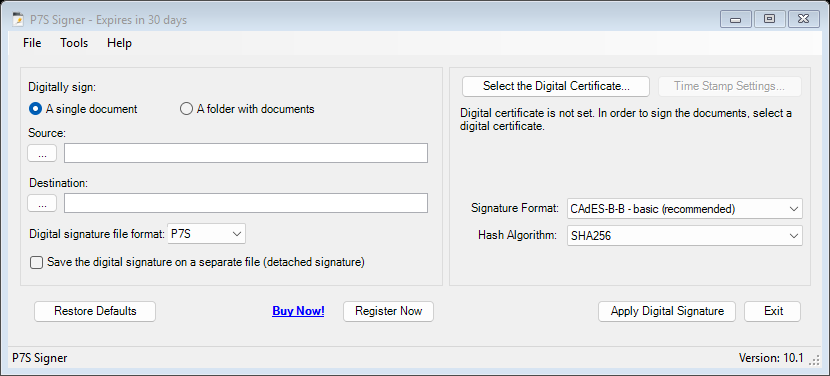Click the P7S Signer title bar app icon

tap(17, 20)
